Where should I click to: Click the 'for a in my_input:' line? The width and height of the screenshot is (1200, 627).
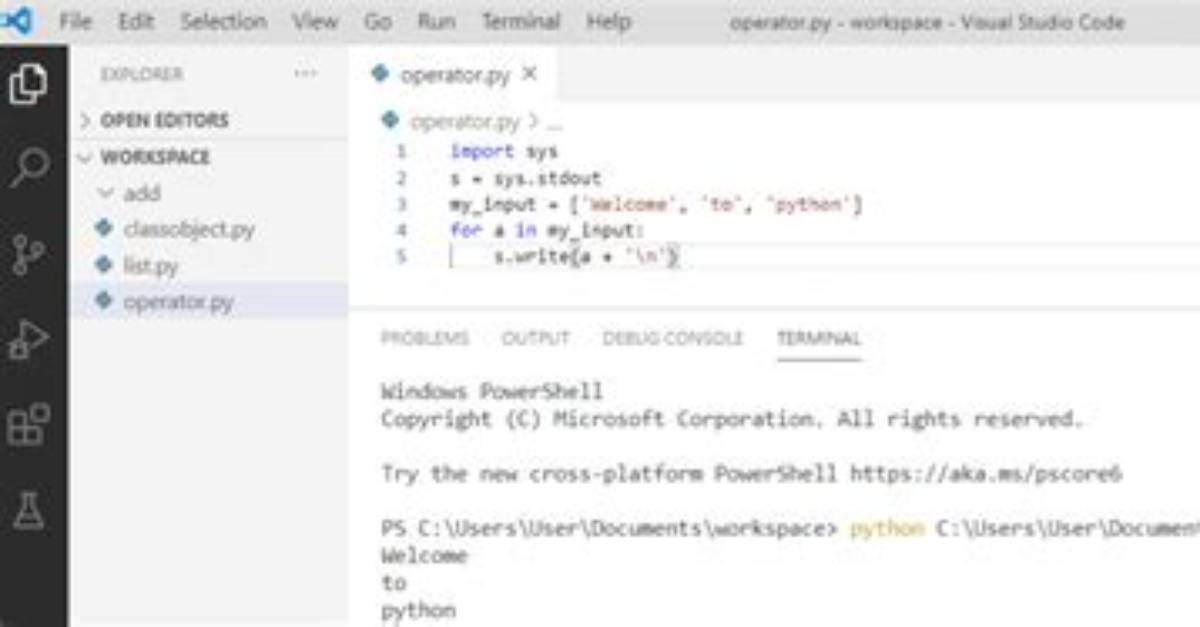point(548,230)
